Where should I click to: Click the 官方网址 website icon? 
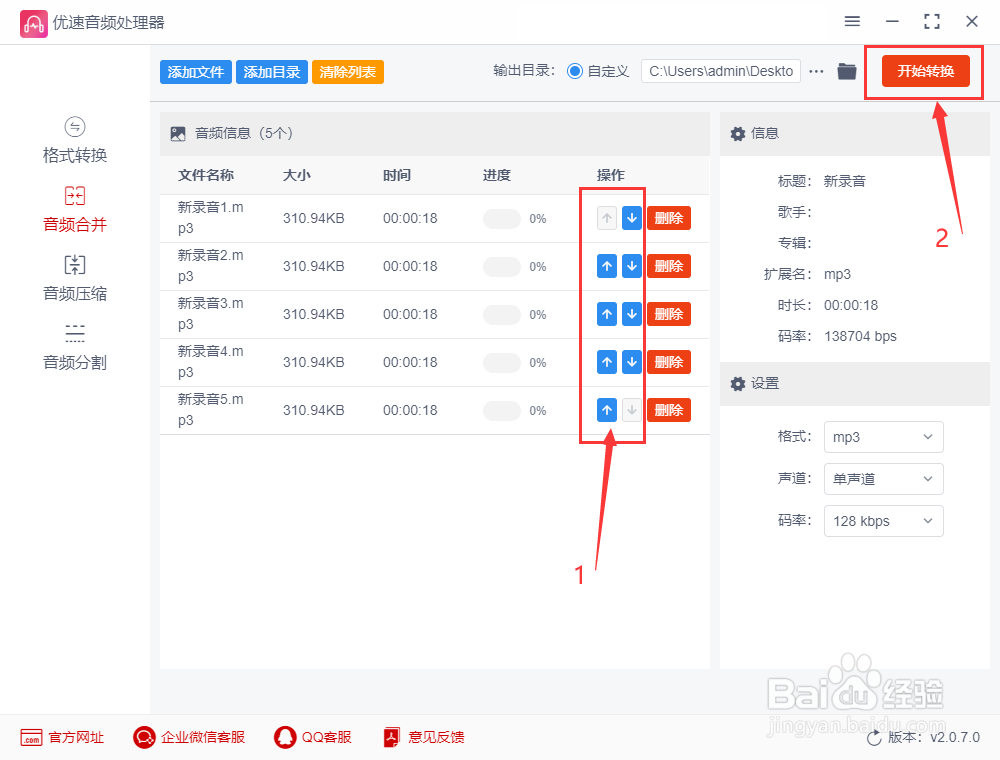pos(31,737)
